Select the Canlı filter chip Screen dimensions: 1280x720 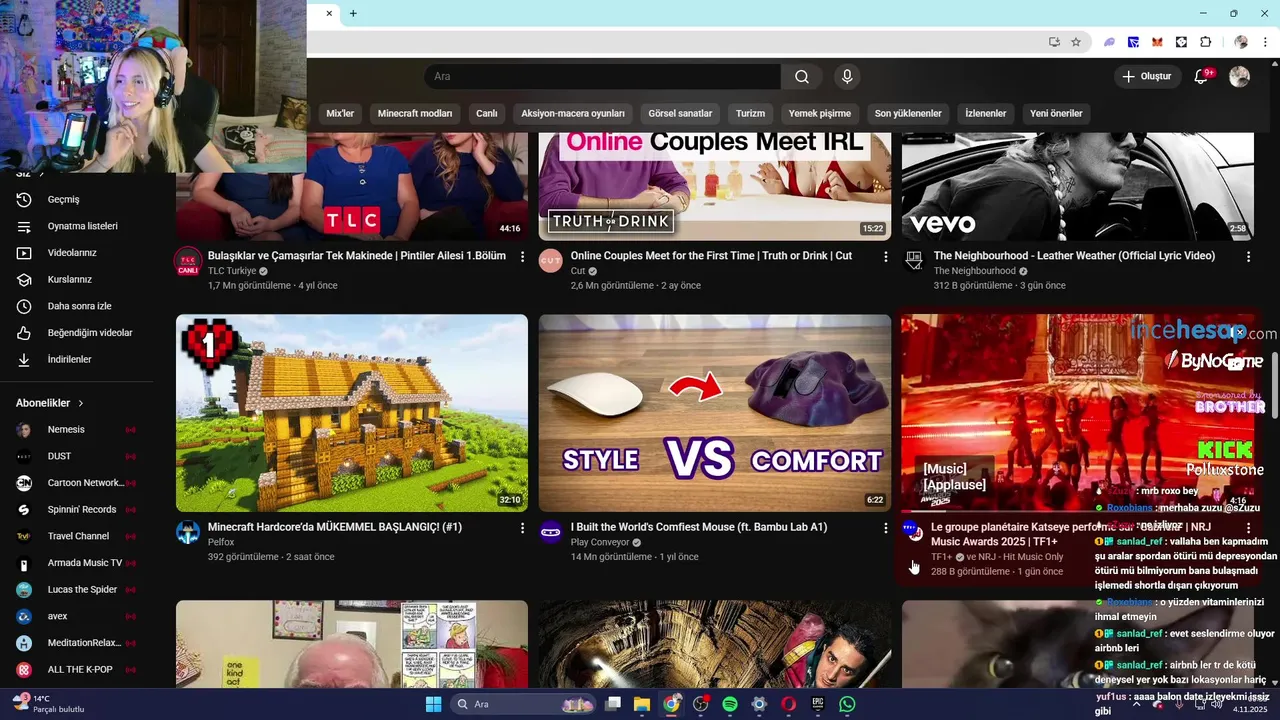click(x=487, y=114)
